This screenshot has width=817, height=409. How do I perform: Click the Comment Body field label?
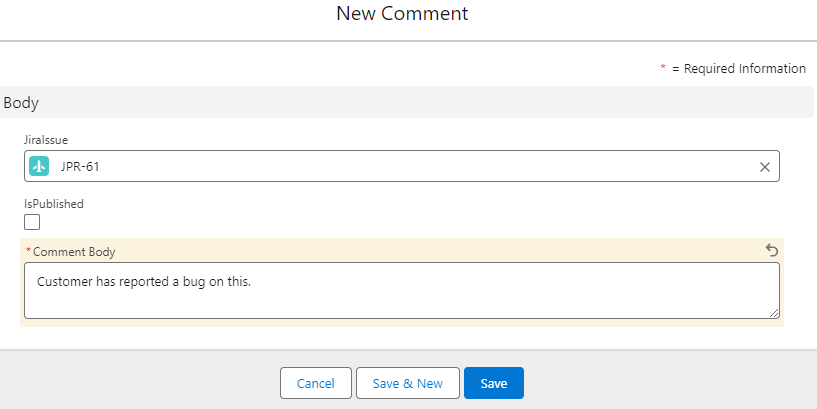[74, 252]
